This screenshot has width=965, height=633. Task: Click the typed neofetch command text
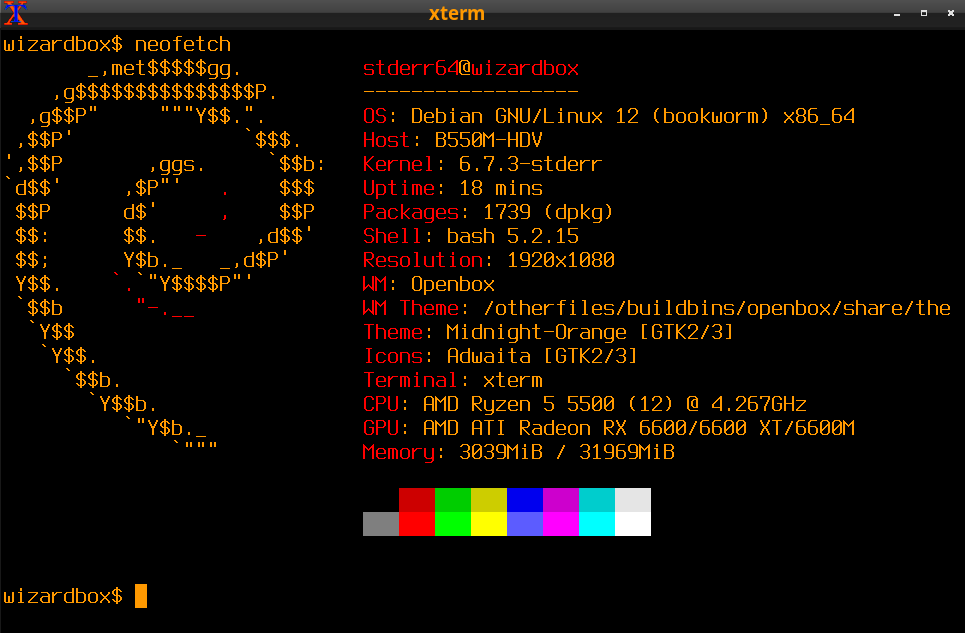(x=182, y=44)
